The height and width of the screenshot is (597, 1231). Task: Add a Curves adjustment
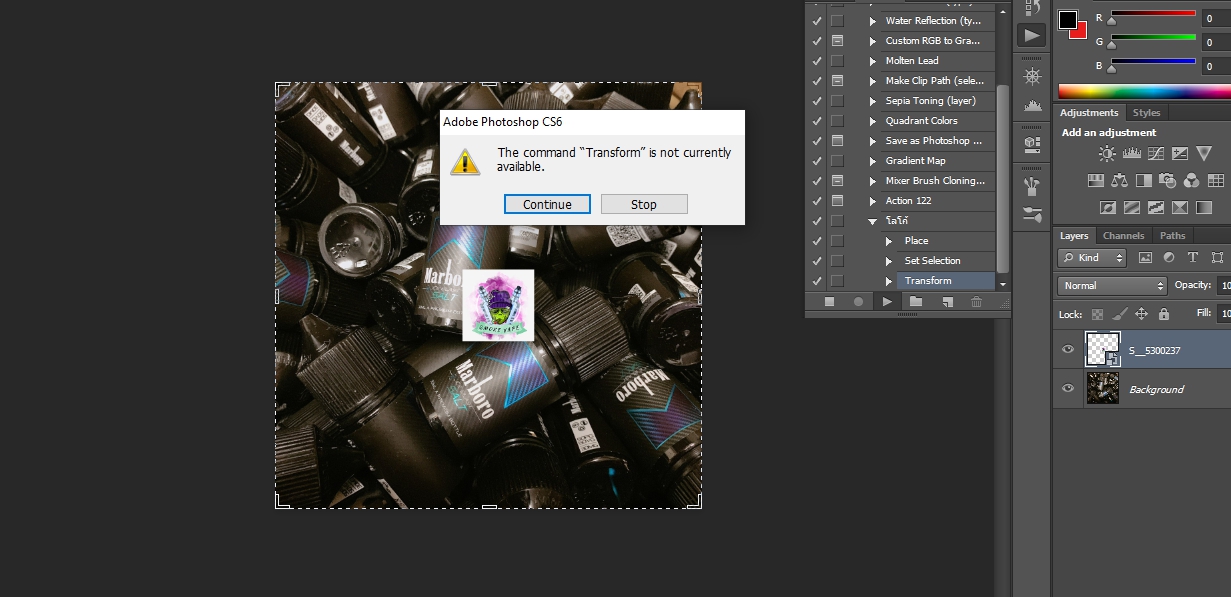1156,154
